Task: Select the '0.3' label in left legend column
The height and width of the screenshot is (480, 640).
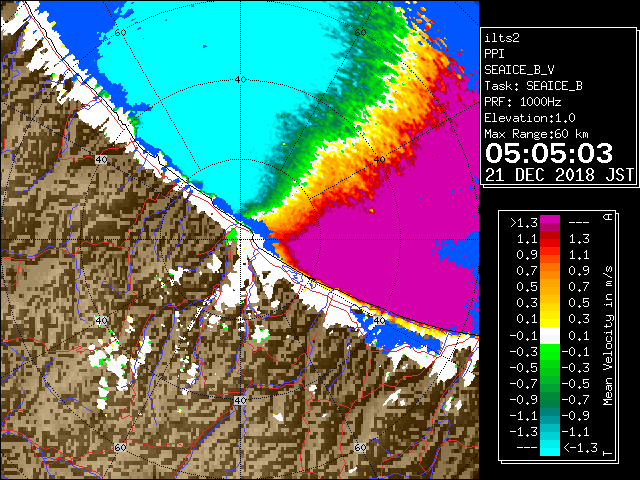Action: click(527, 303)
